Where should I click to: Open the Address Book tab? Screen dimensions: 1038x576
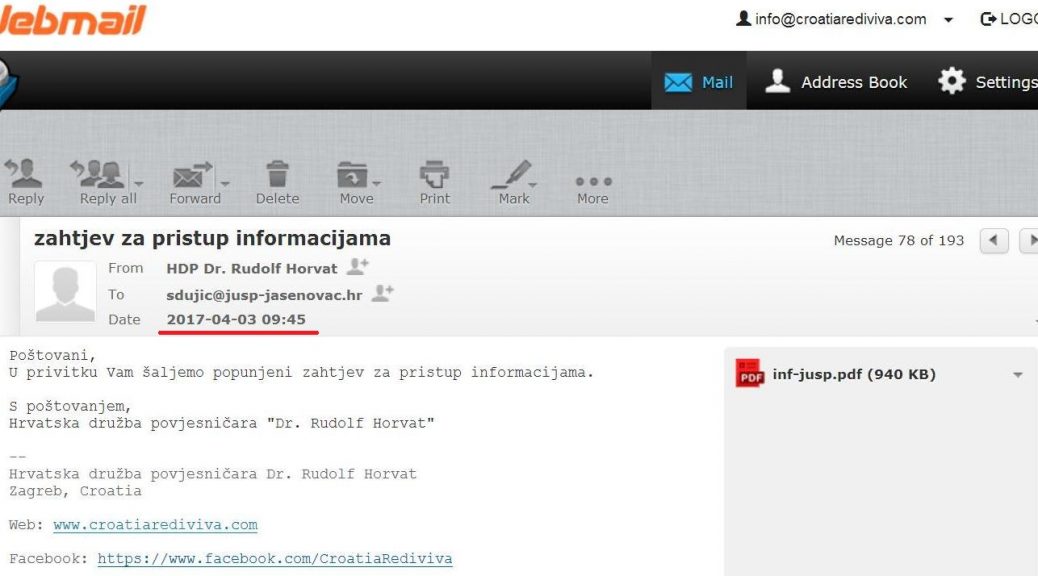pos(836,82)
